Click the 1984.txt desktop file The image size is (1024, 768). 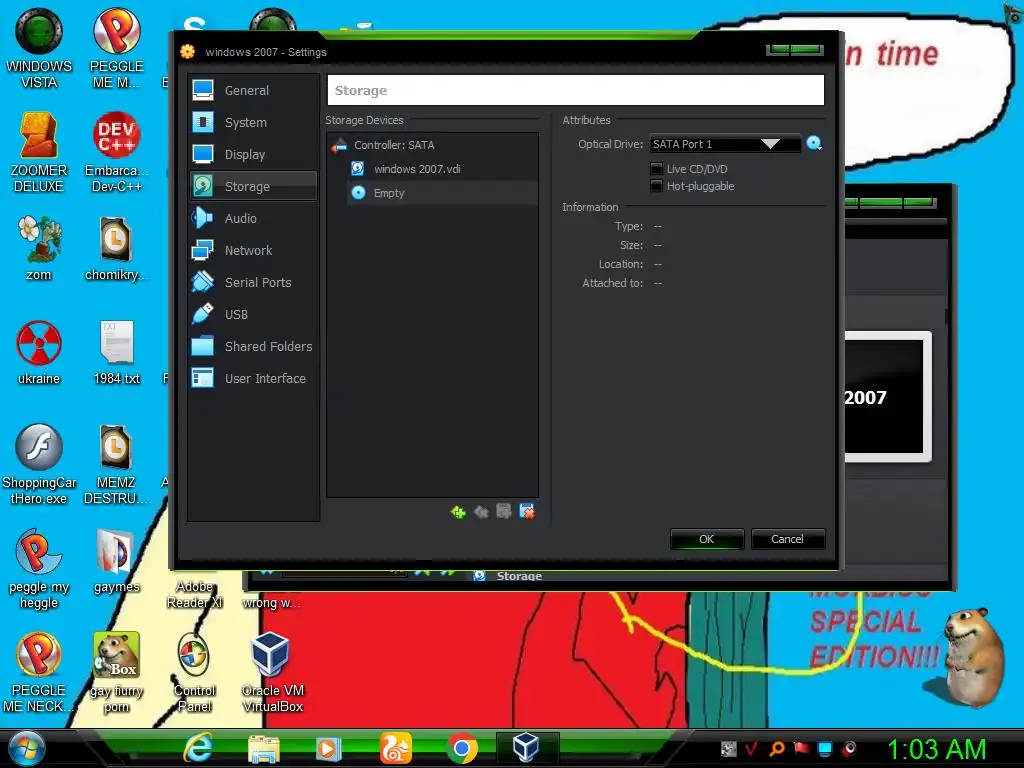click(116, 353)
